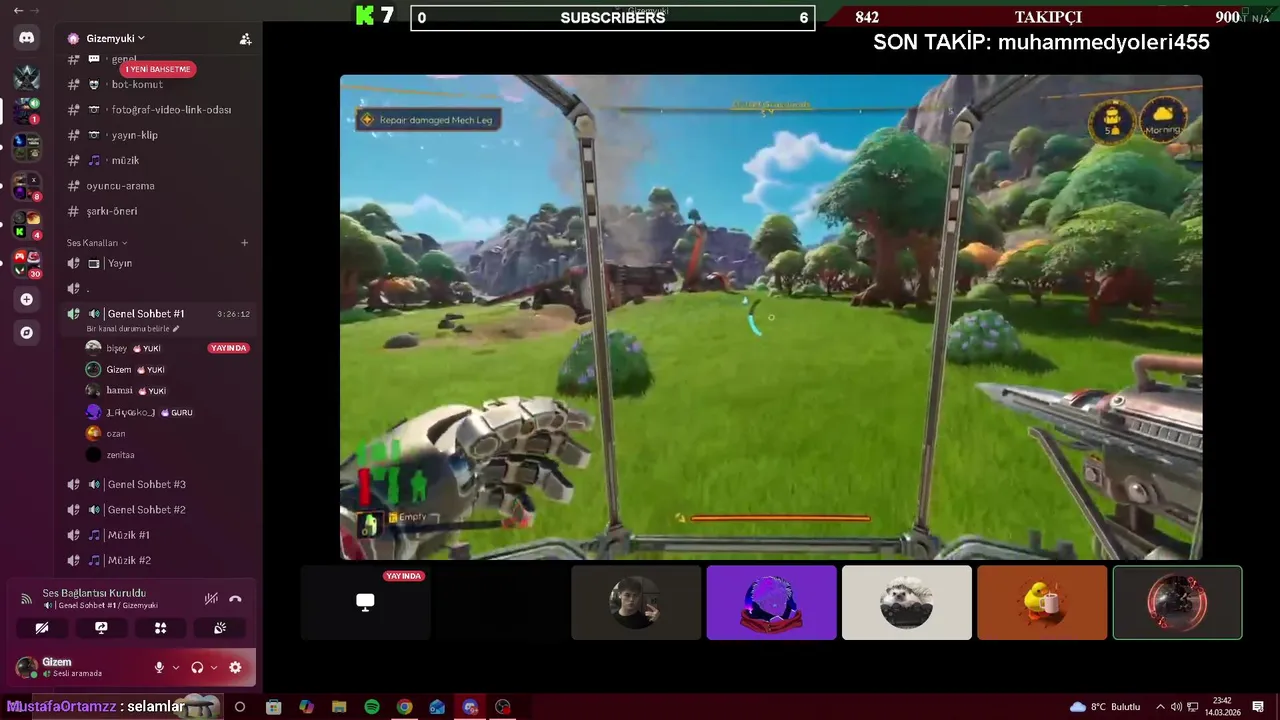Open Microsoft Store from the taskbar
Viewport: 1280px width, 720px height.
[274, 707]
